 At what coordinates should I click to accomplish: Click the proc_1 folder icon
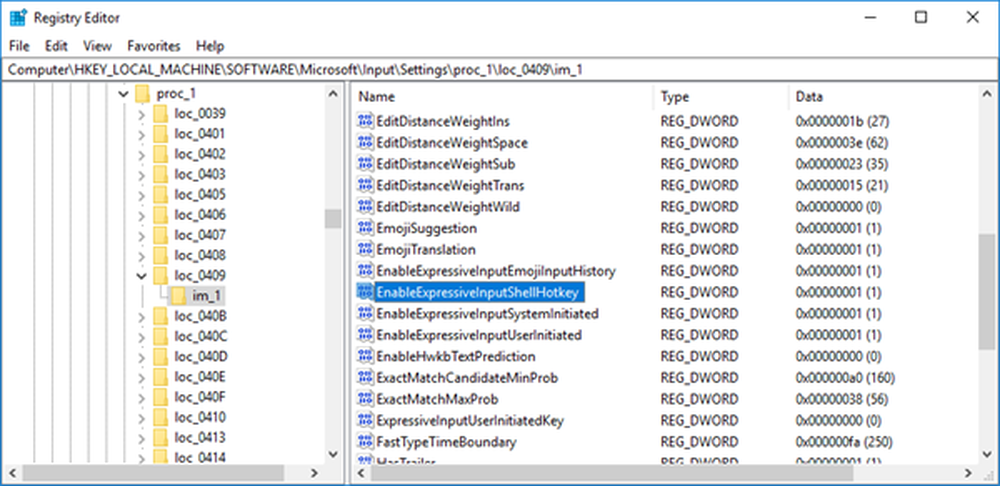coord(141,93)
